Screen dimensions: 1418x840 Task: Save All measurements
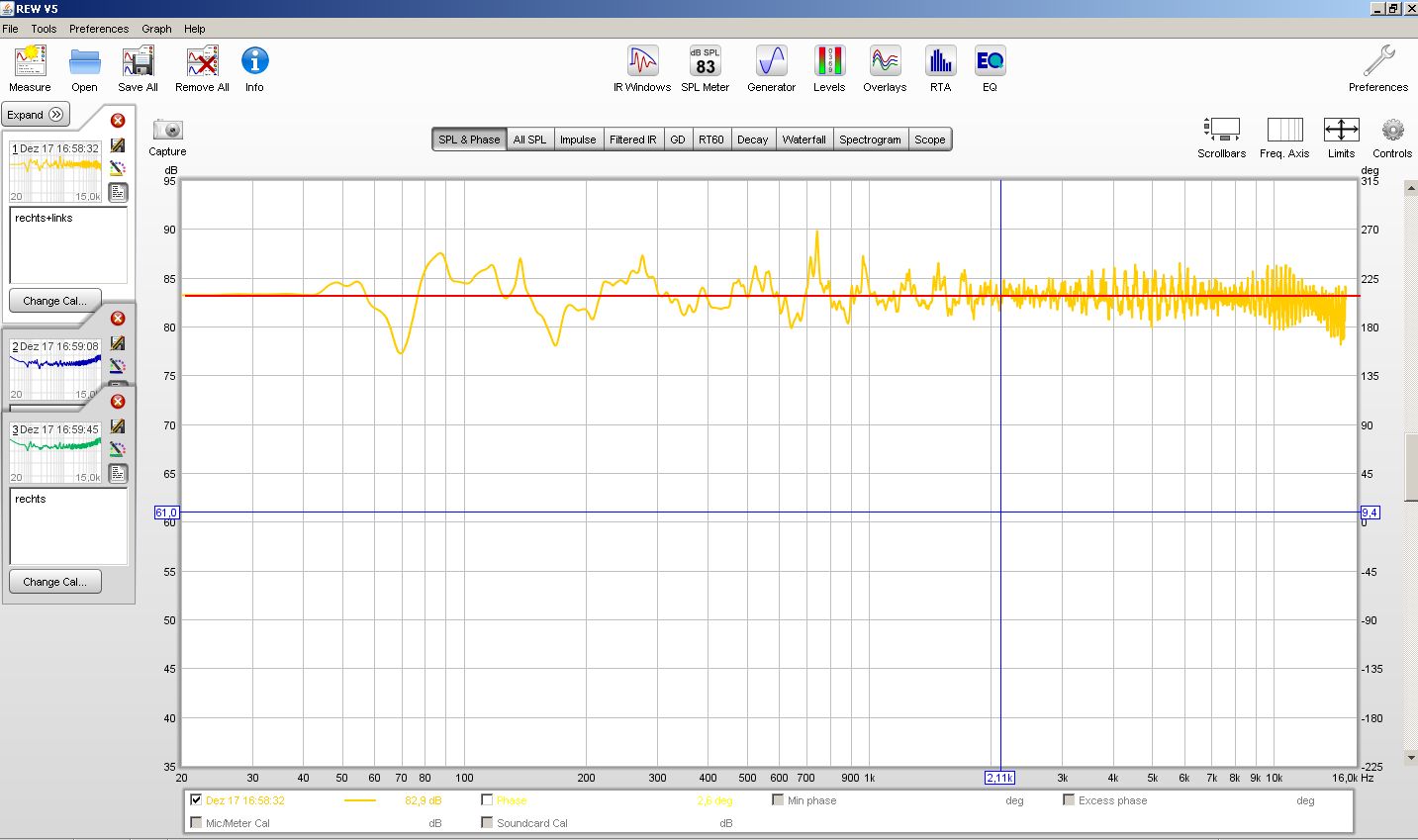pos(138,69)
